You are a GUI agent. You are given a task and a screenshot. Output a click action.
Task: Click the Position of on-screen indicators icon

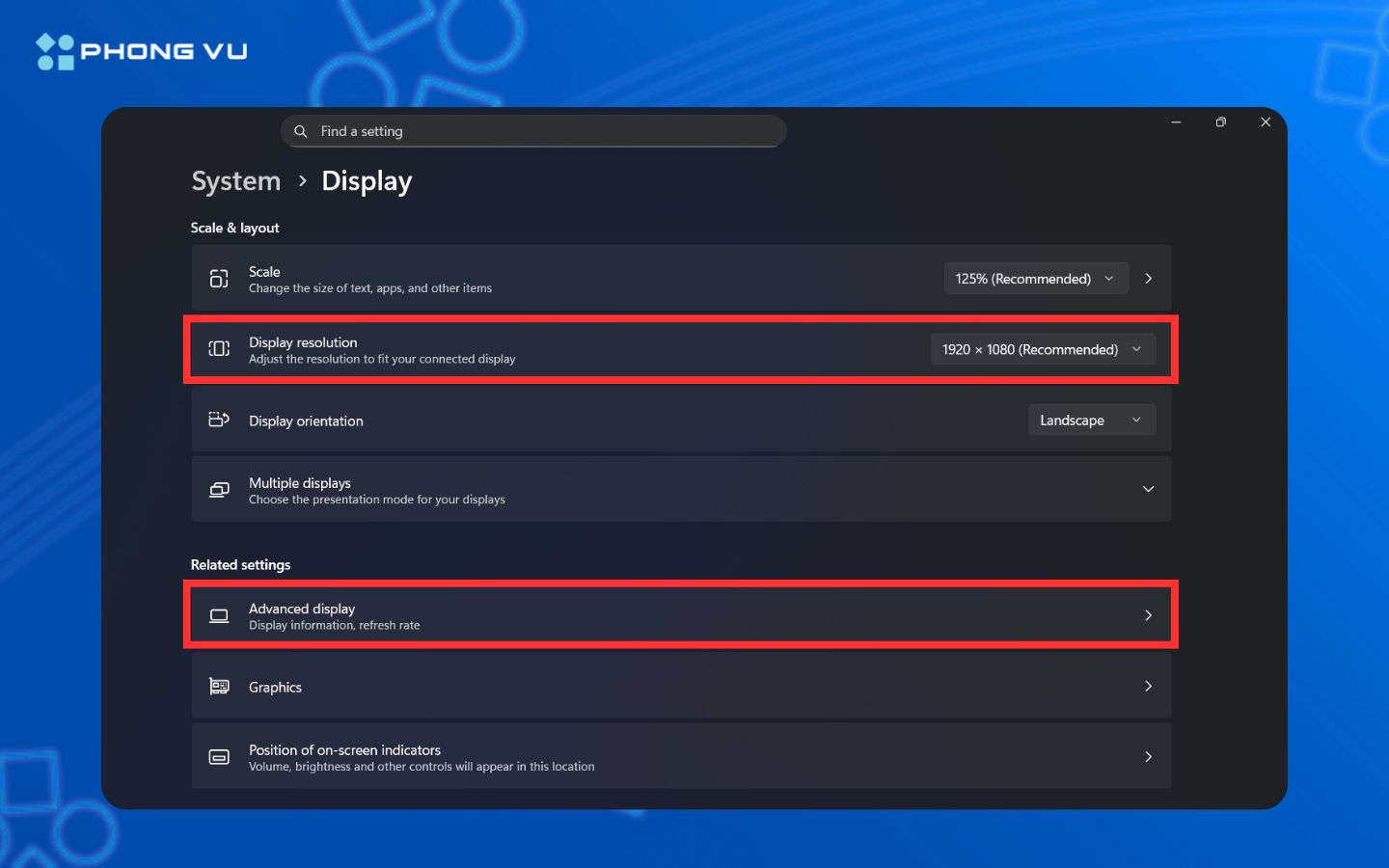(218, 756)
